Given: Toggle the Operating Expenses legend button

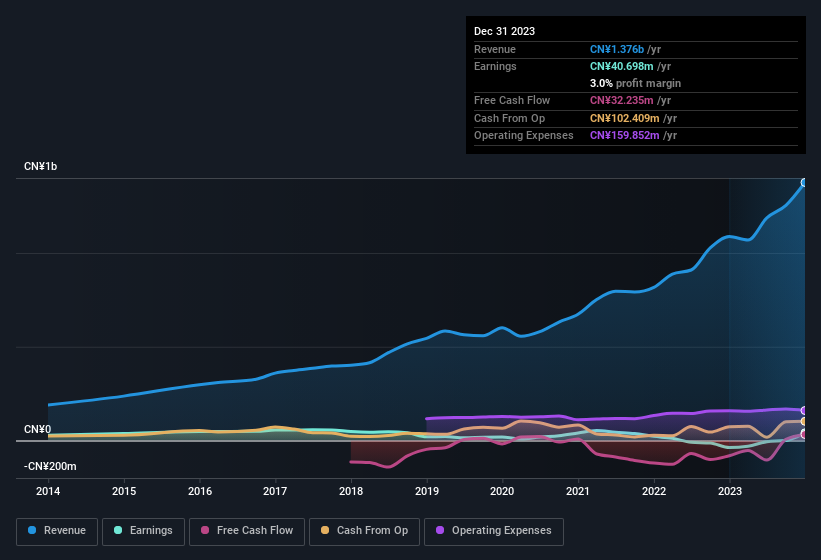Looking at the screenshot, I should click(494, 531).
